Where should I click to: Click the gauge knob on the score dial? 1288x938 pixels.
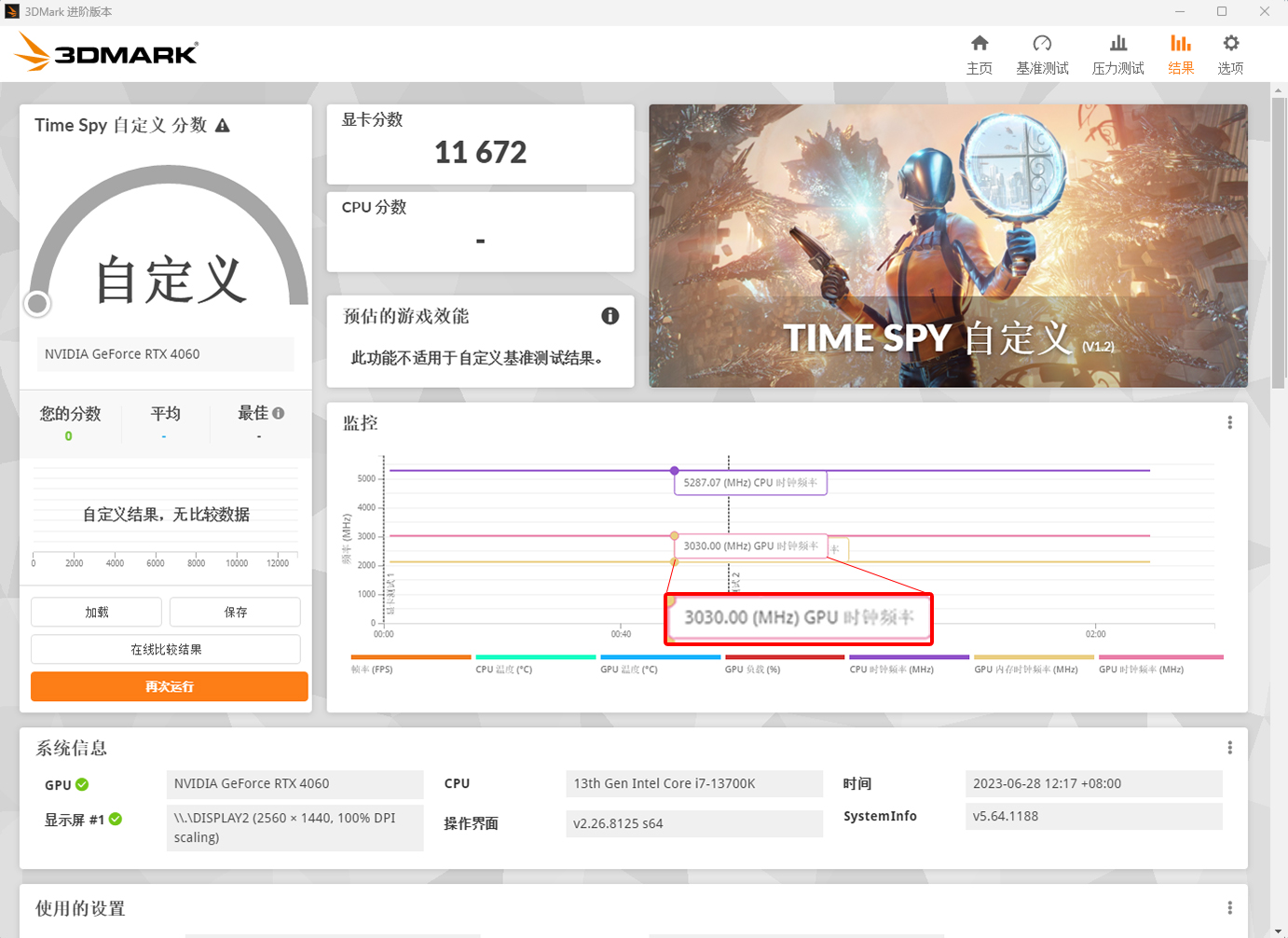[x=37, y=303]
